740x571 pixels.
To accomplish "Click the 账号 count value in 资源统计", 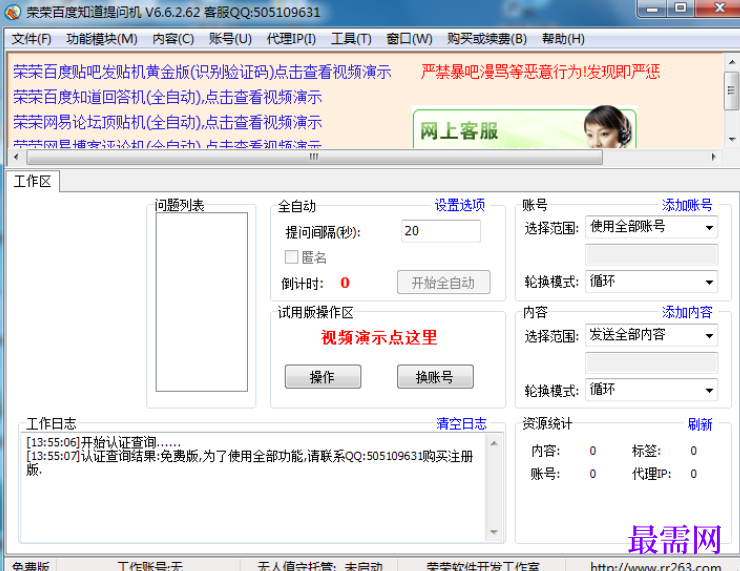I will 593,474.
